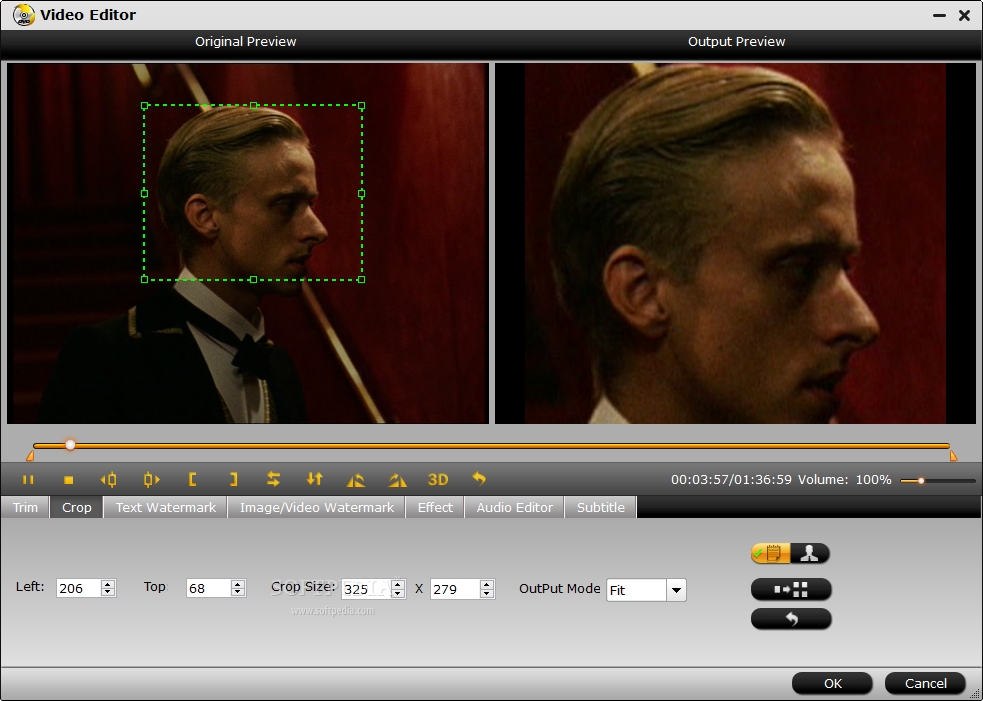Stop the video playback
The height and width of the screenshot is (701, 983).
(69, 480)
